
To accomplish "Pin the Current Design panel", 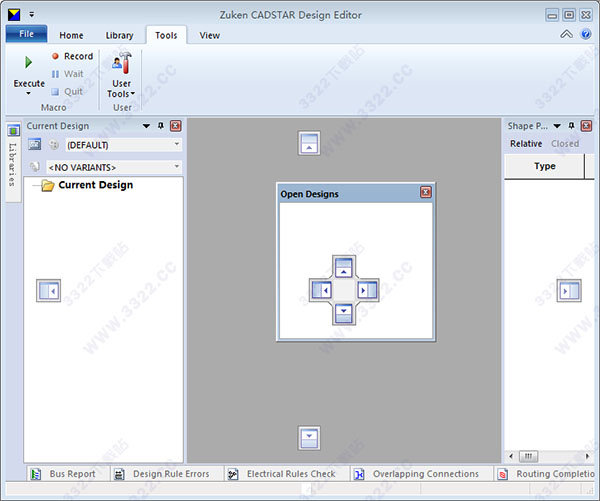I will tap(161, 126).
